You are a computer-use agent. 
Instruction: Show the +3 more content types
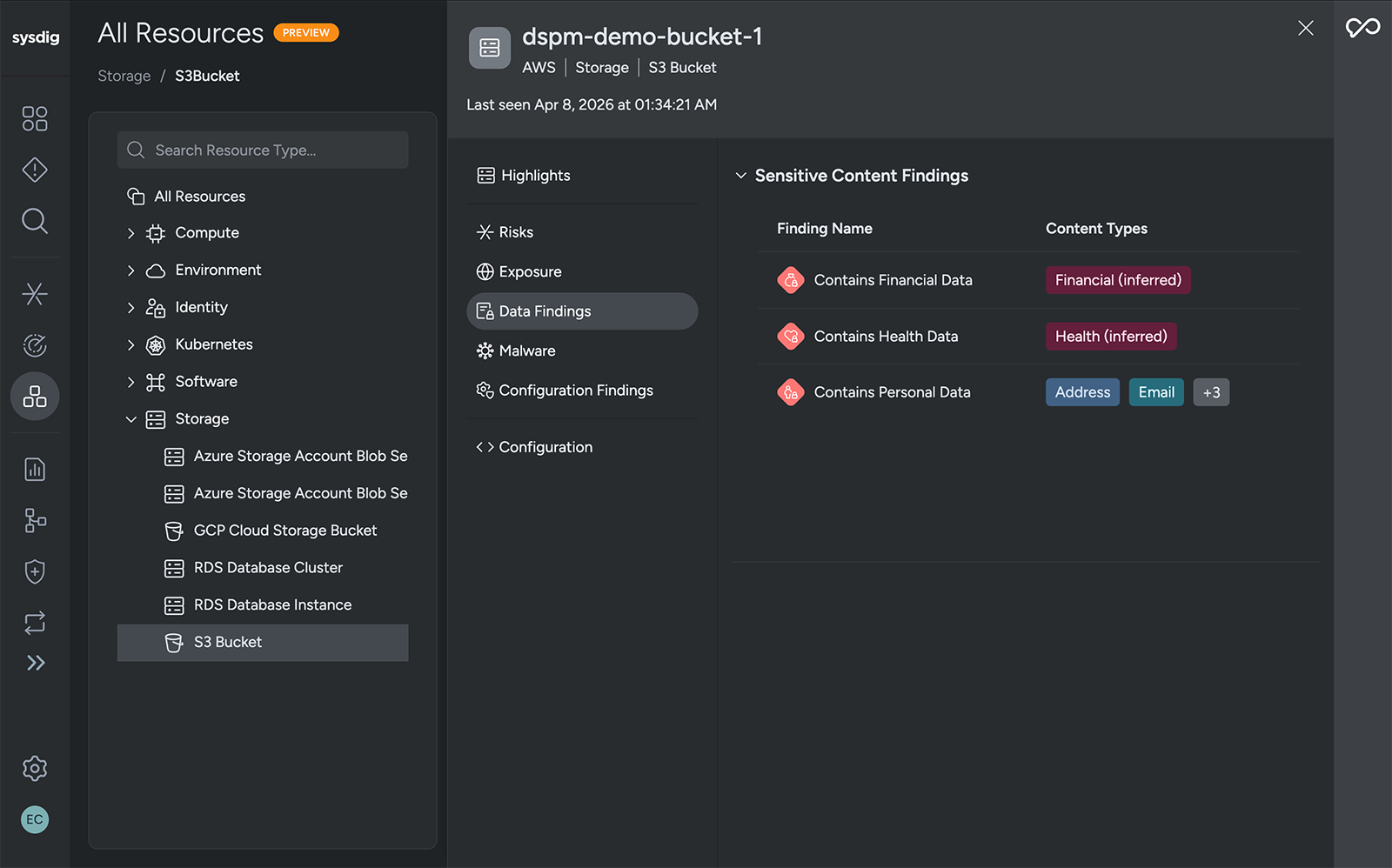(x=1211, y=392)
